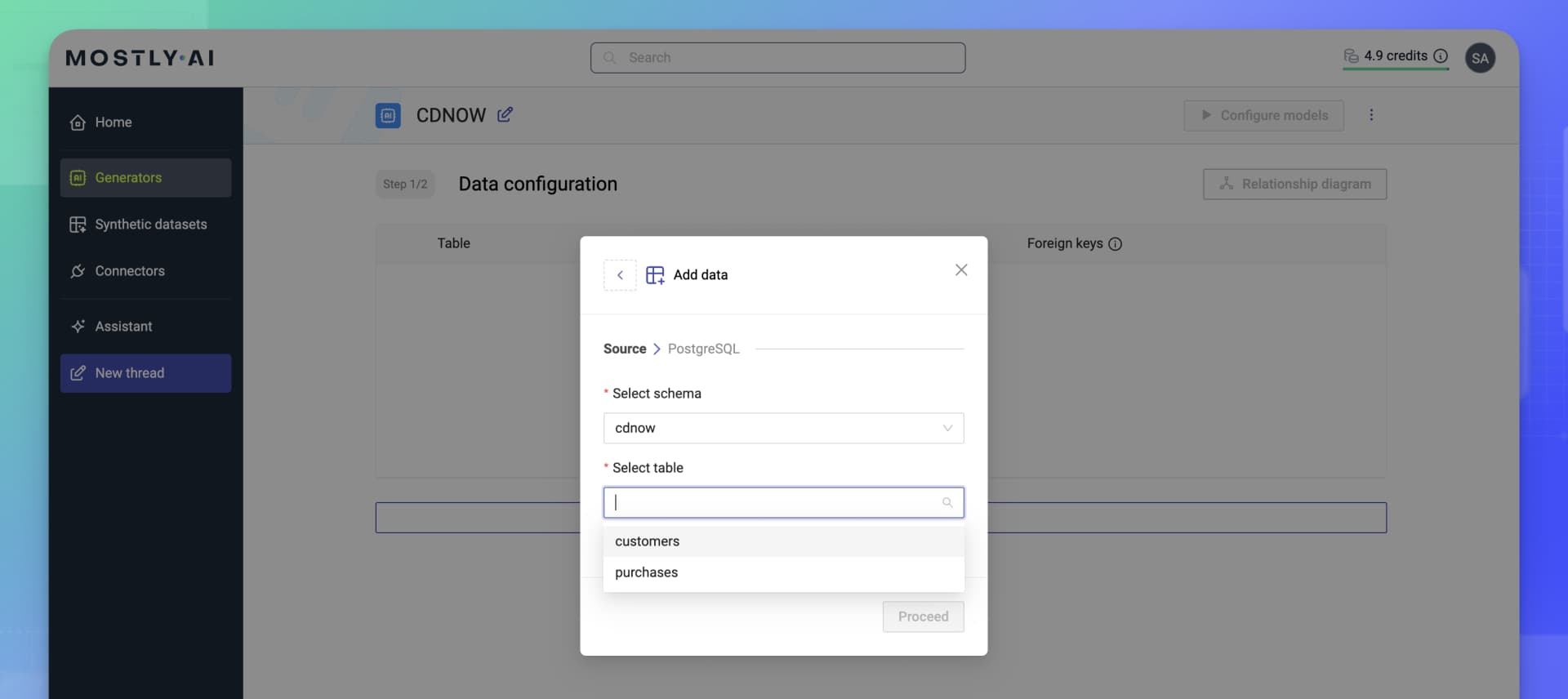The height and width of the screenshot is (699, 1568).
Task: Click the Source breadcrumb
Action: (625, 349)
